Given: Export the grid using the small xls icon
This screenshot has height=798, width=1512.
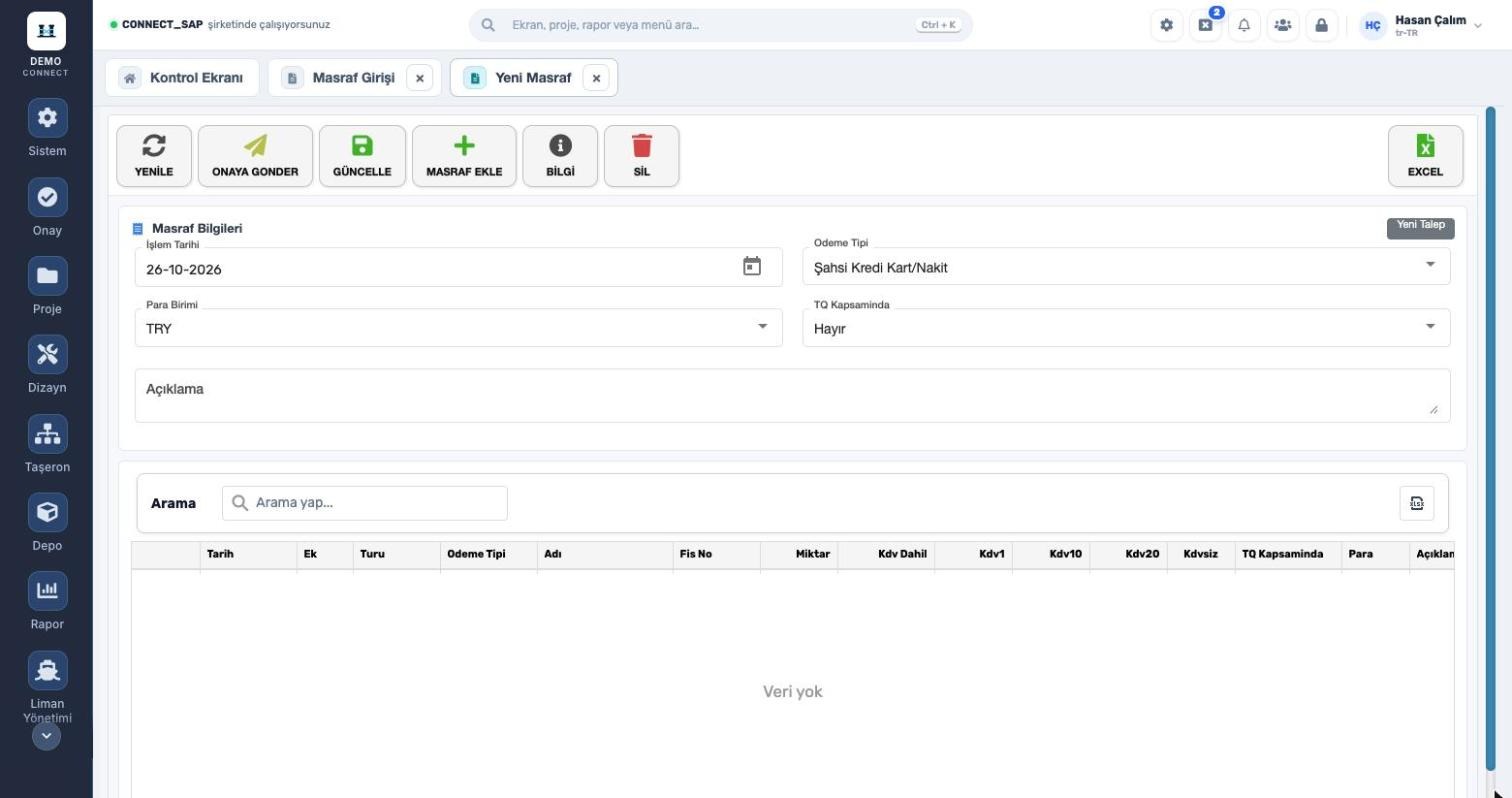Looking at the screenshot, I should [x=1417, y=503].
